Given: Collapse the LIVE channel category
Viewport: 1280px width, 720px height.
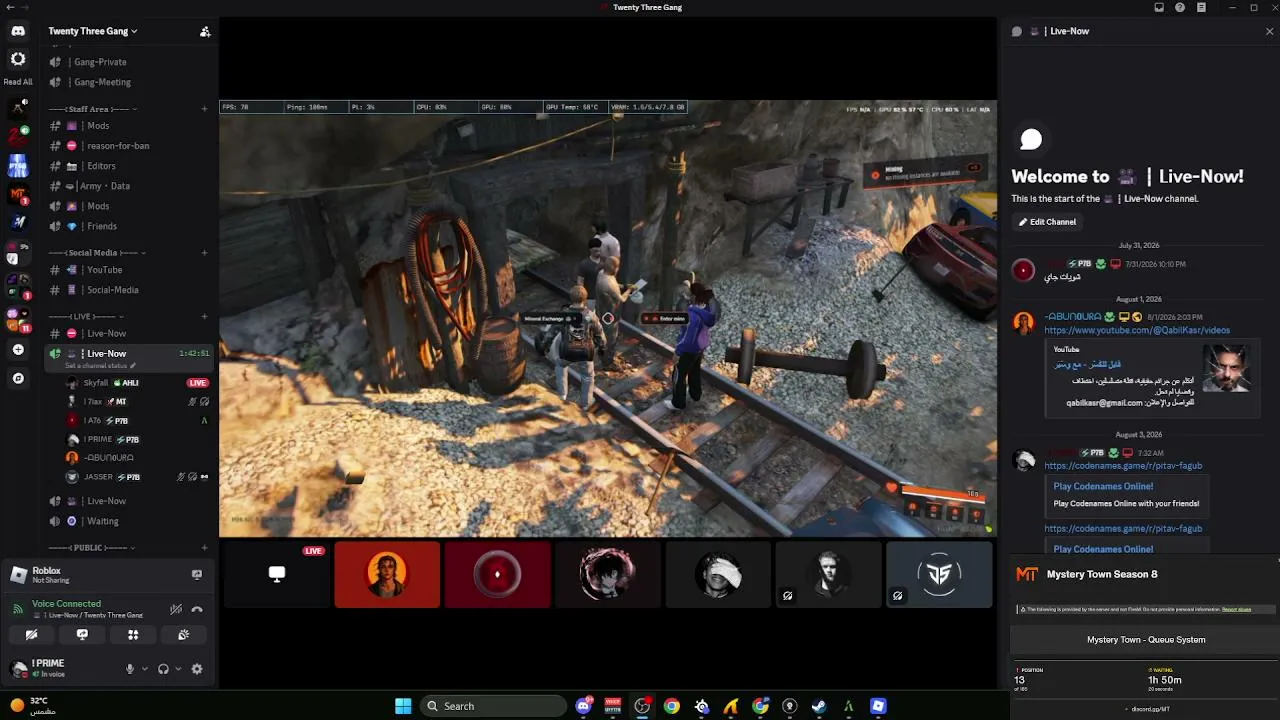Looking at the screenshot, I should point(88,317).
